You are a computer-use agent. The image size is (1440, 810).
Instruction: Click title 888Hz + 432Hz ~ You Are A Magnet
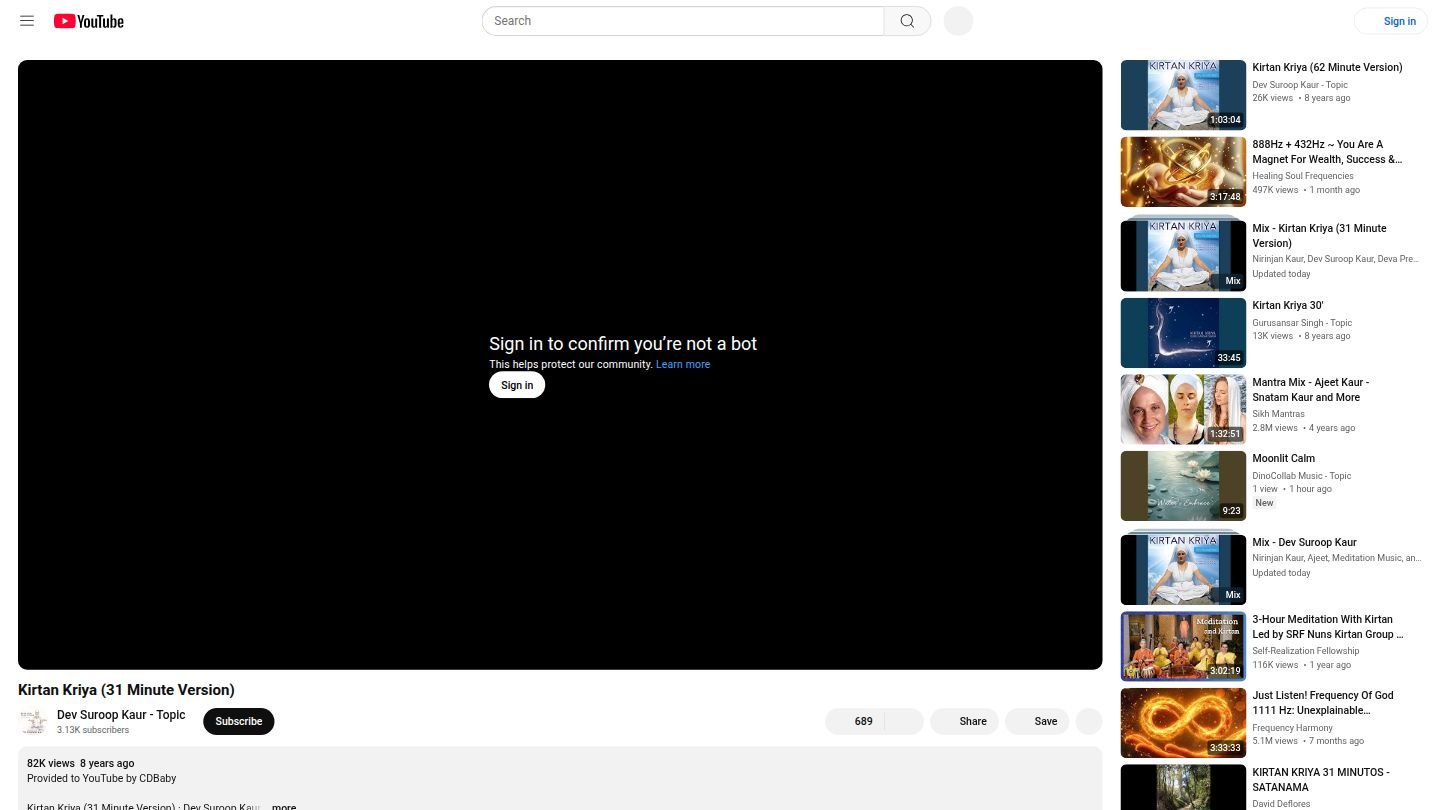coord(1327,152)
